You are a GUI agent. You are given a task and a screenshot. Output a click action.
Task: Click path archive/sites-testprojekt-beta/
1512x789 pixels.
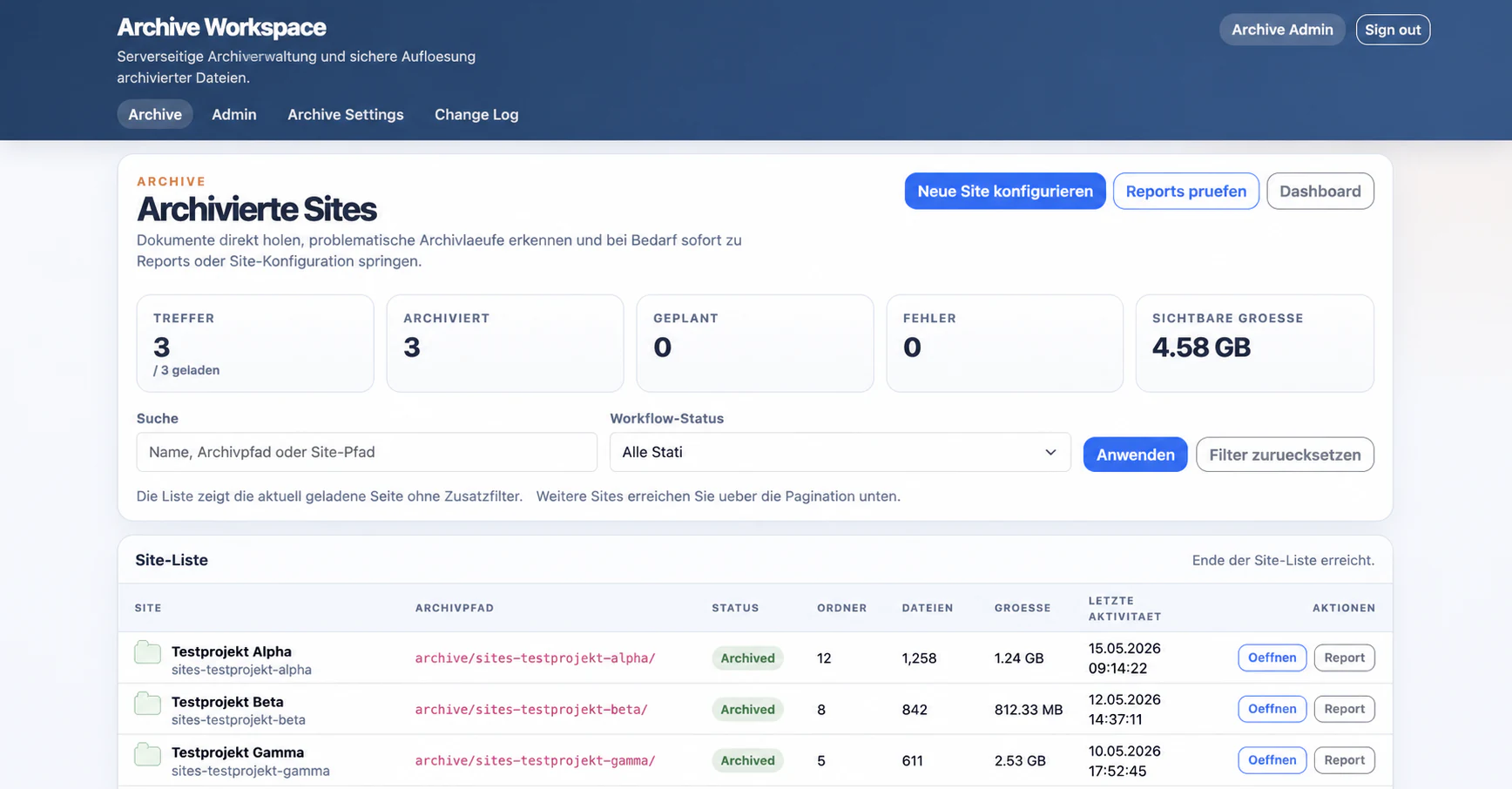click(x=531, y=710)
